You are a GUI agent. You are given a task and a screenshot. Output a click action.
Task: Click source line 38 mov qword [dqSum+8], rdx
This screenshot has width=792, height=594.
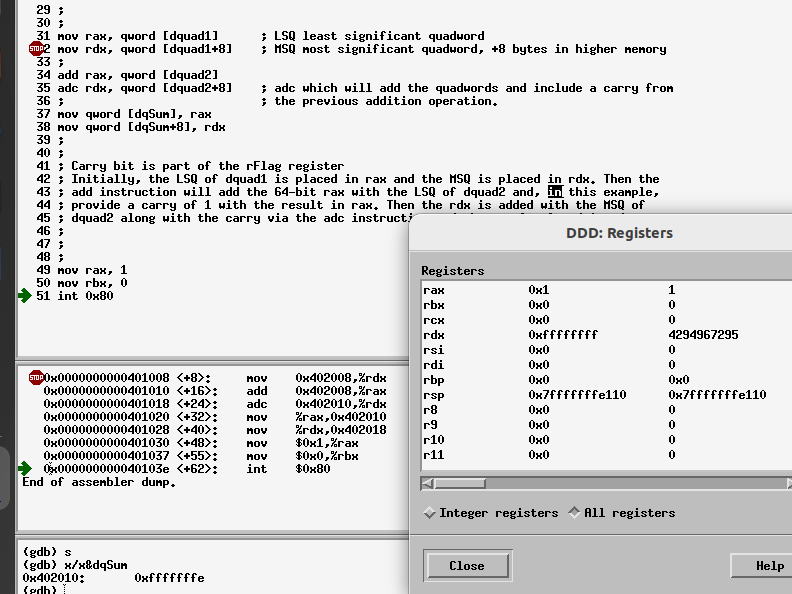point(141,127)
